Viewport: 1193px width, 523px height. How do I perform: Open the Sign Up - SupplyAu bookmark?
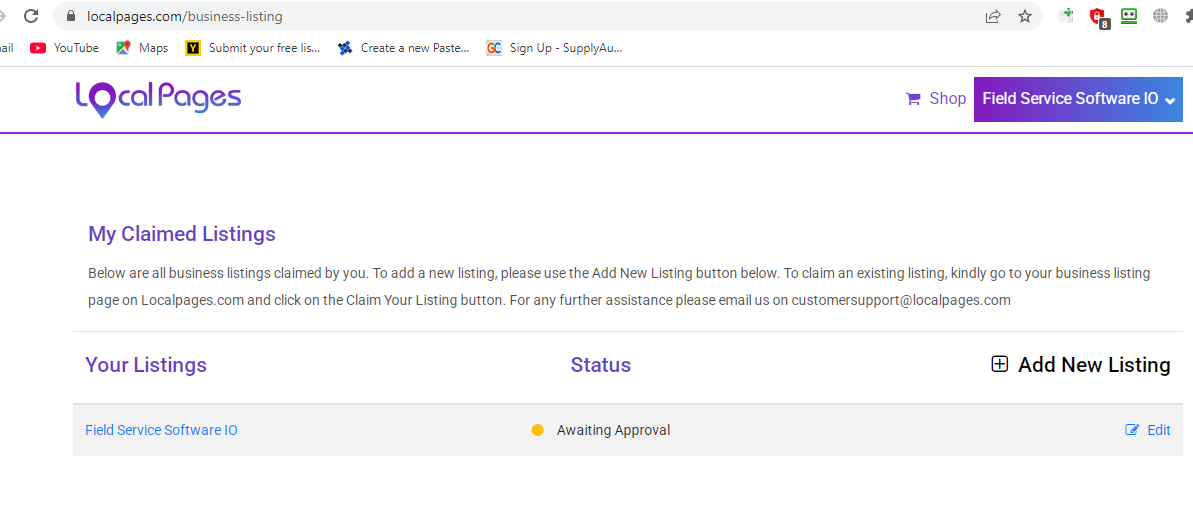tap(555, 48)
